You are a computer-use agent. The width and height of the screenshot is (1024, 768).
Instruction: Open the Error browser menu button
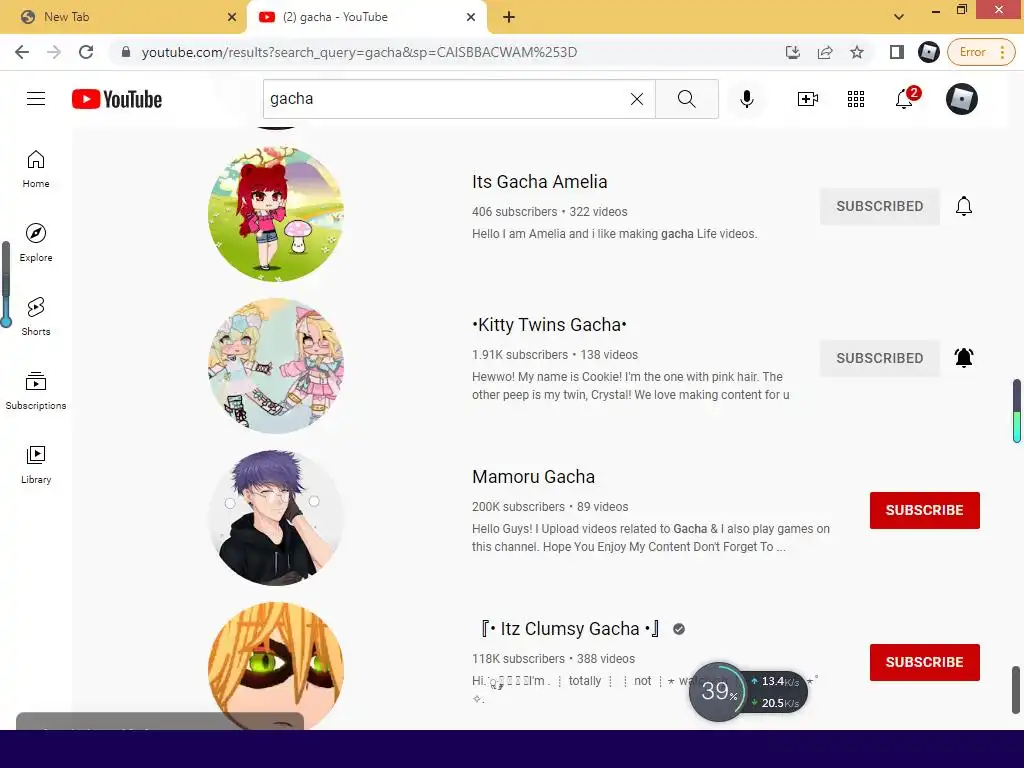982,52
